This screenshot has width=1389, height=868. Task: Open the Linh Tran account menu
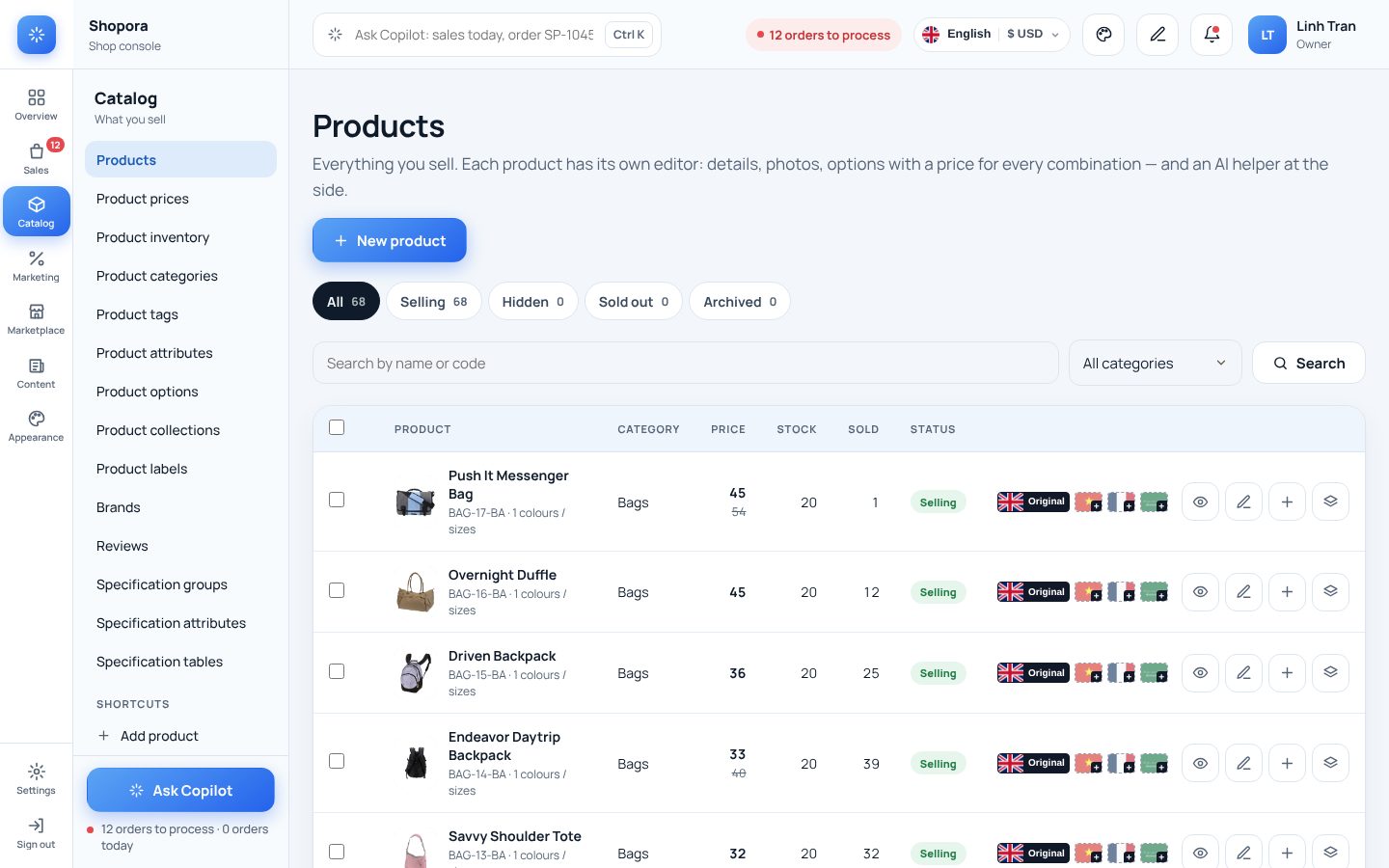click(x=1302, y=35)
